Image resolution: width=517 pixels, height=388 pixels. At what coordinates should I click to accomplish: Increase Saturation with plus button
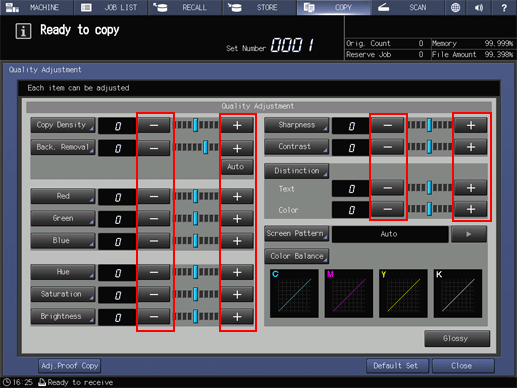click(237, 294)
